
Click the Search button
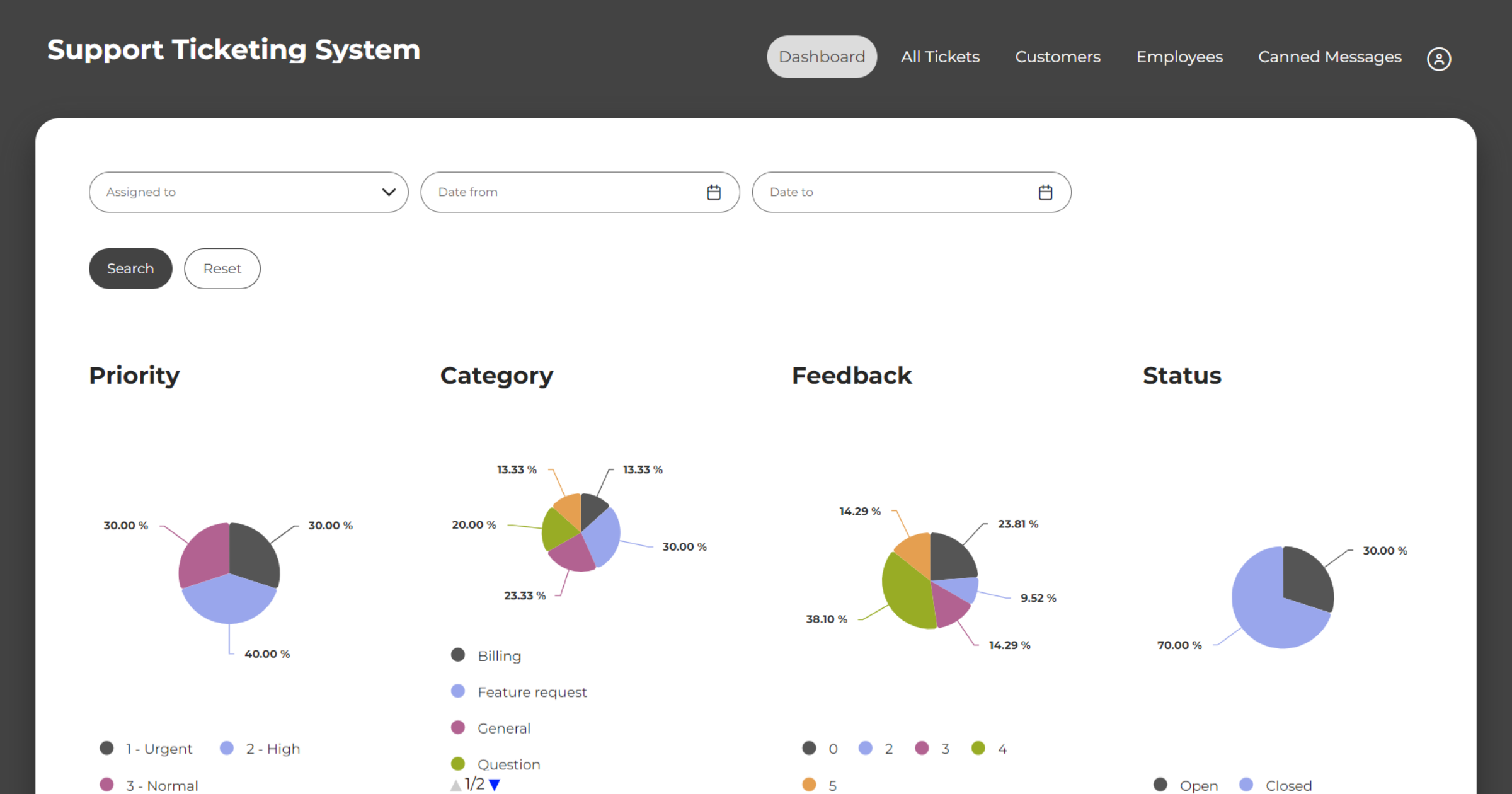[x=130, y=268]
